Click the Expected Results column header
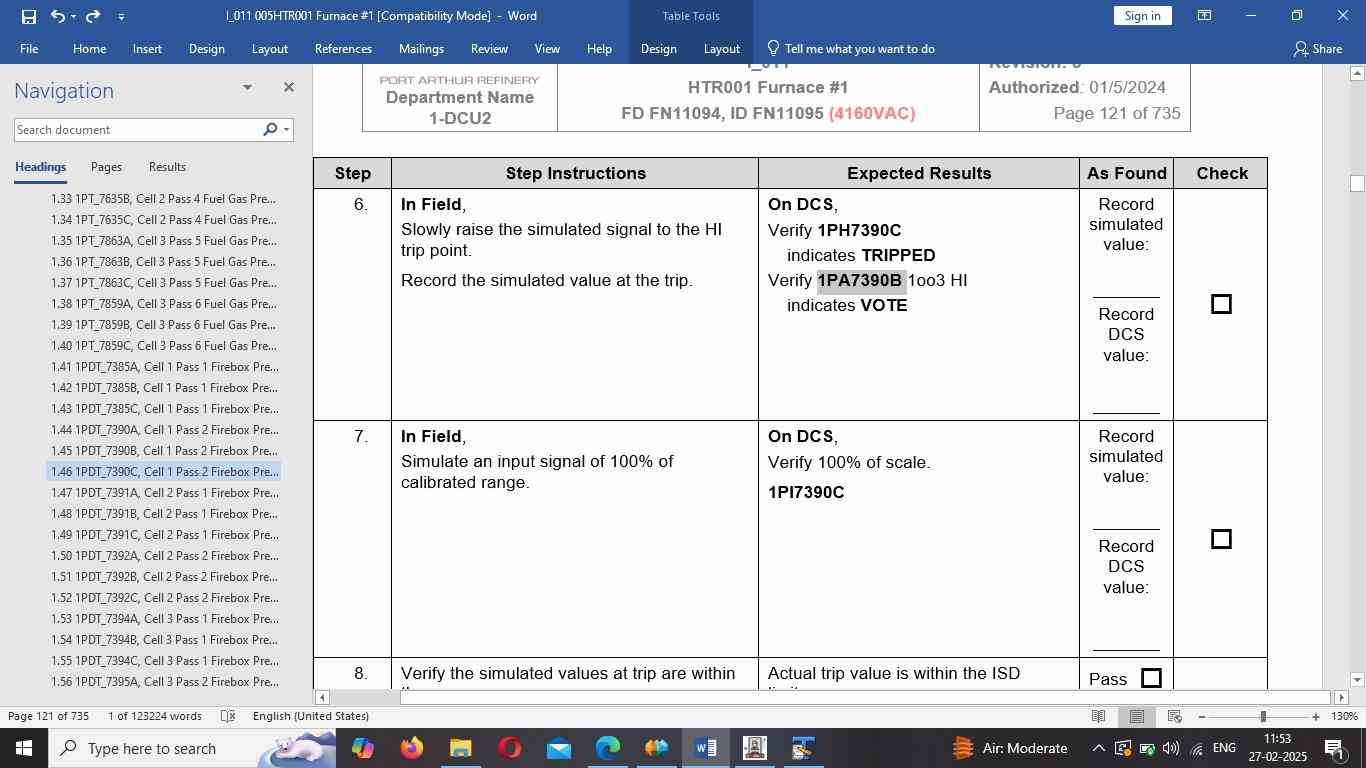 919,173
